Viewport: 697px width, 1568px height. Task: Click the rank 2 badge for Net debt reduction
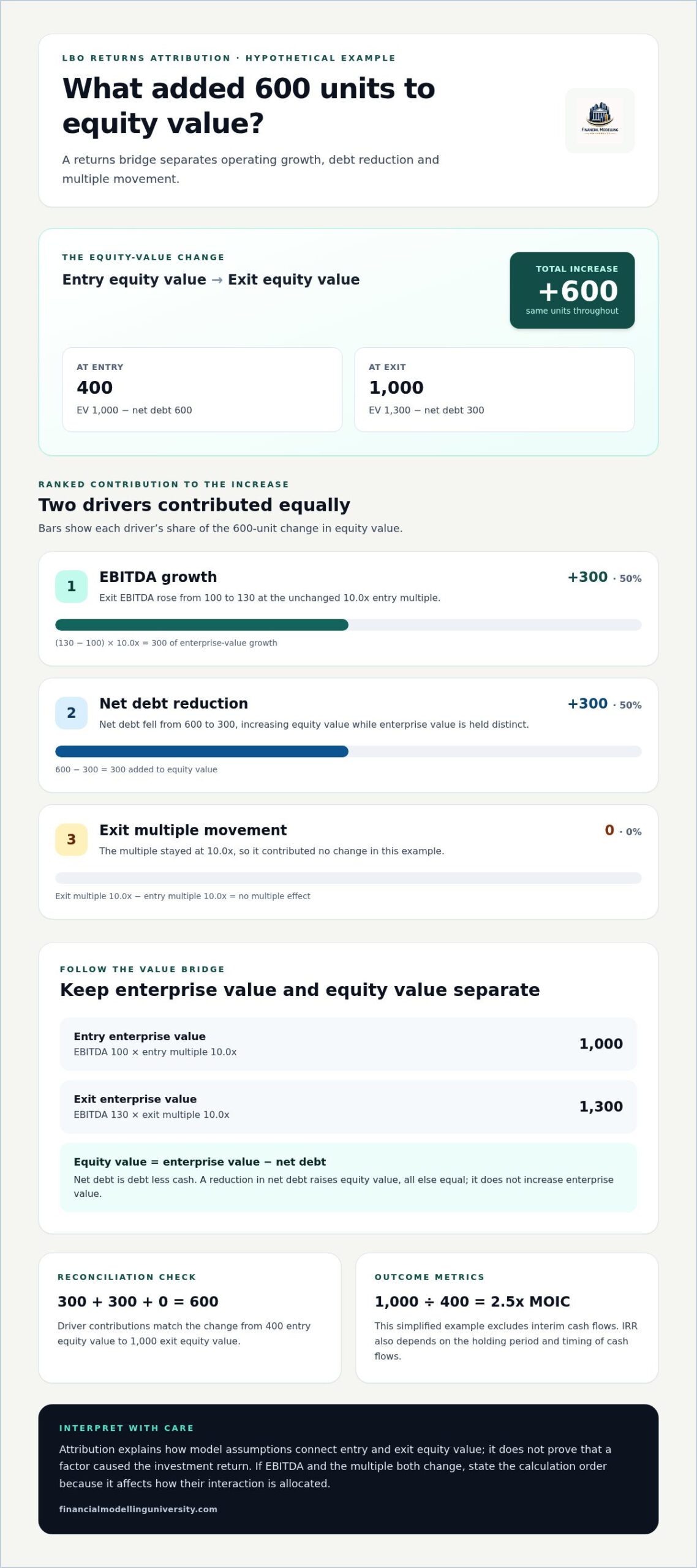point(72,713)
